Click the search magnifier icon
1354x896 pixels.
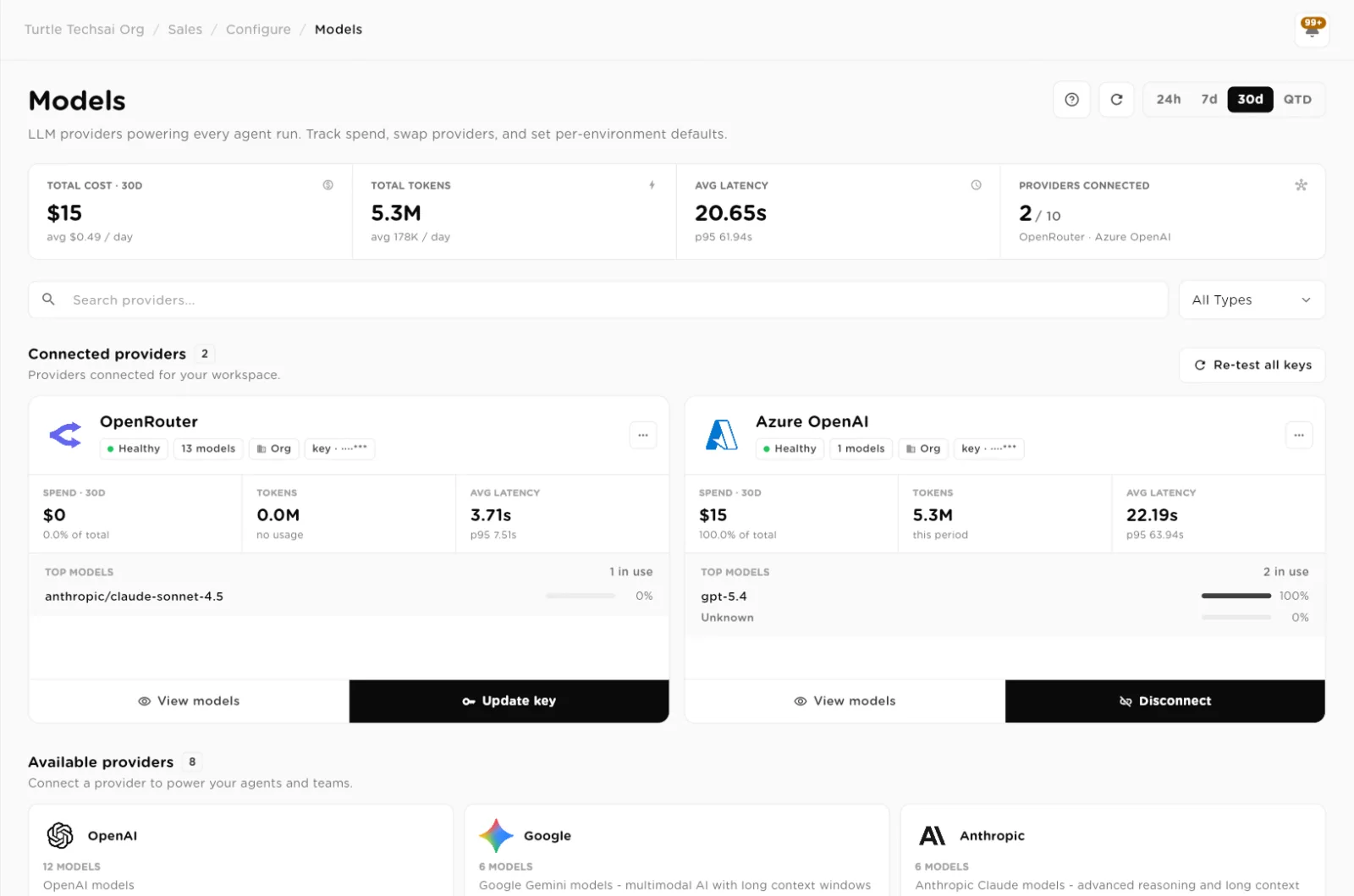[48, 300]
